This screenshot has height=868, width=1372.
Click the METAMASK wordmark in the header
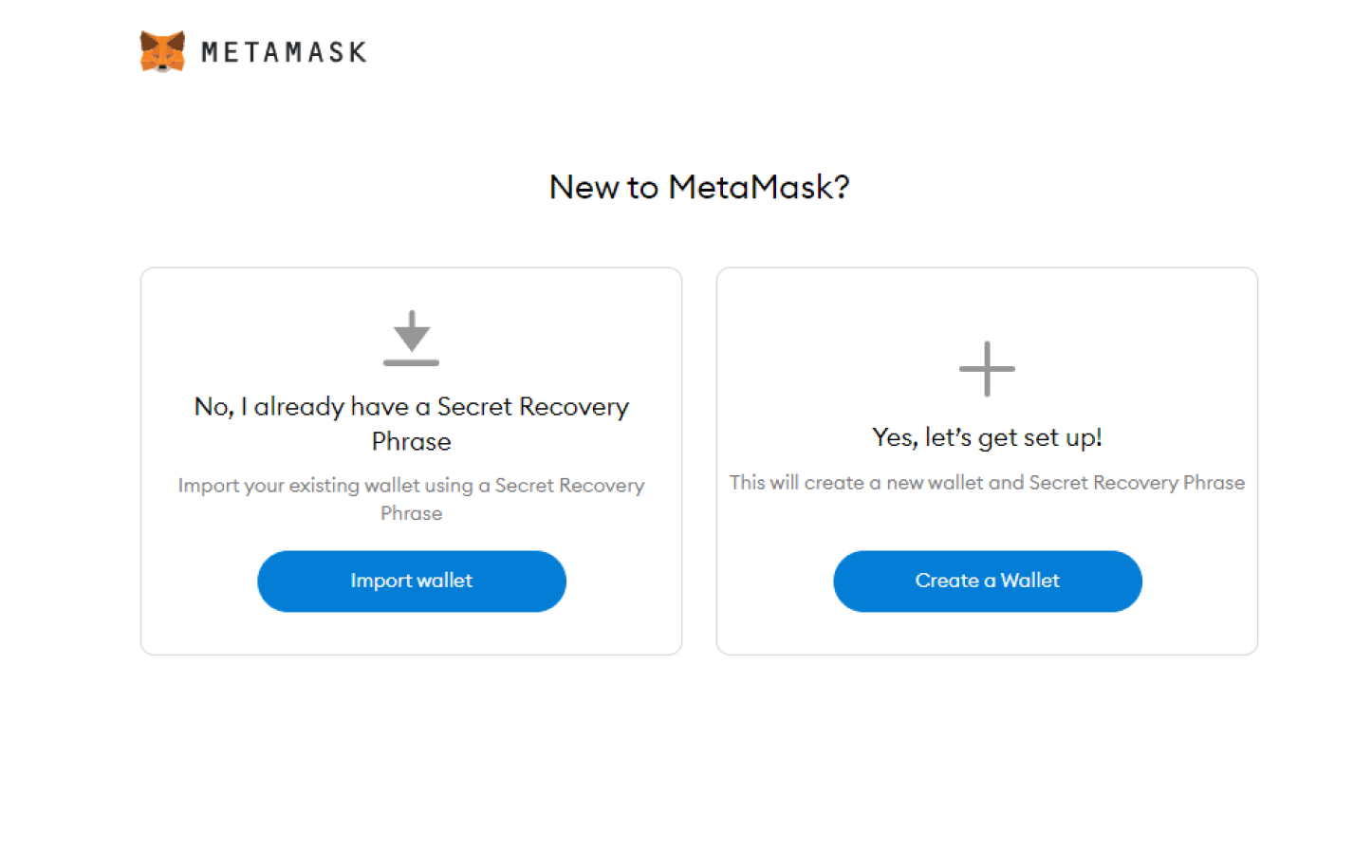pyautogui.click(x=281, y=51)
